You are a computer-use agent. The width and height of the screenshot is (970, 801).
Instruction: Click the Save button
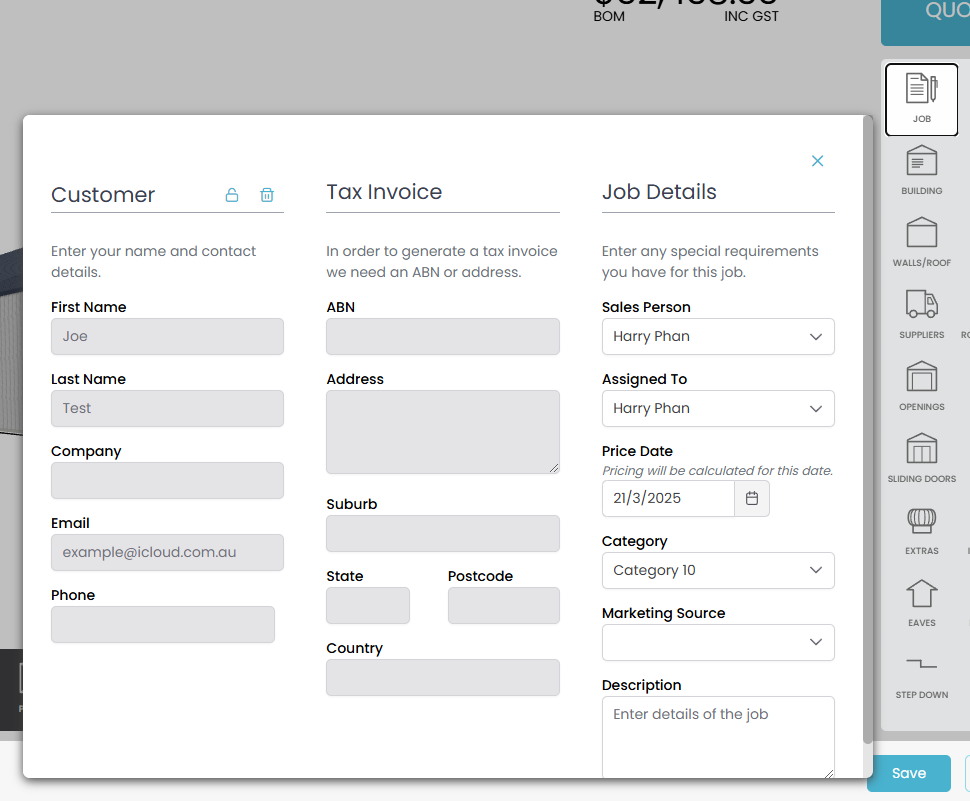908,773
